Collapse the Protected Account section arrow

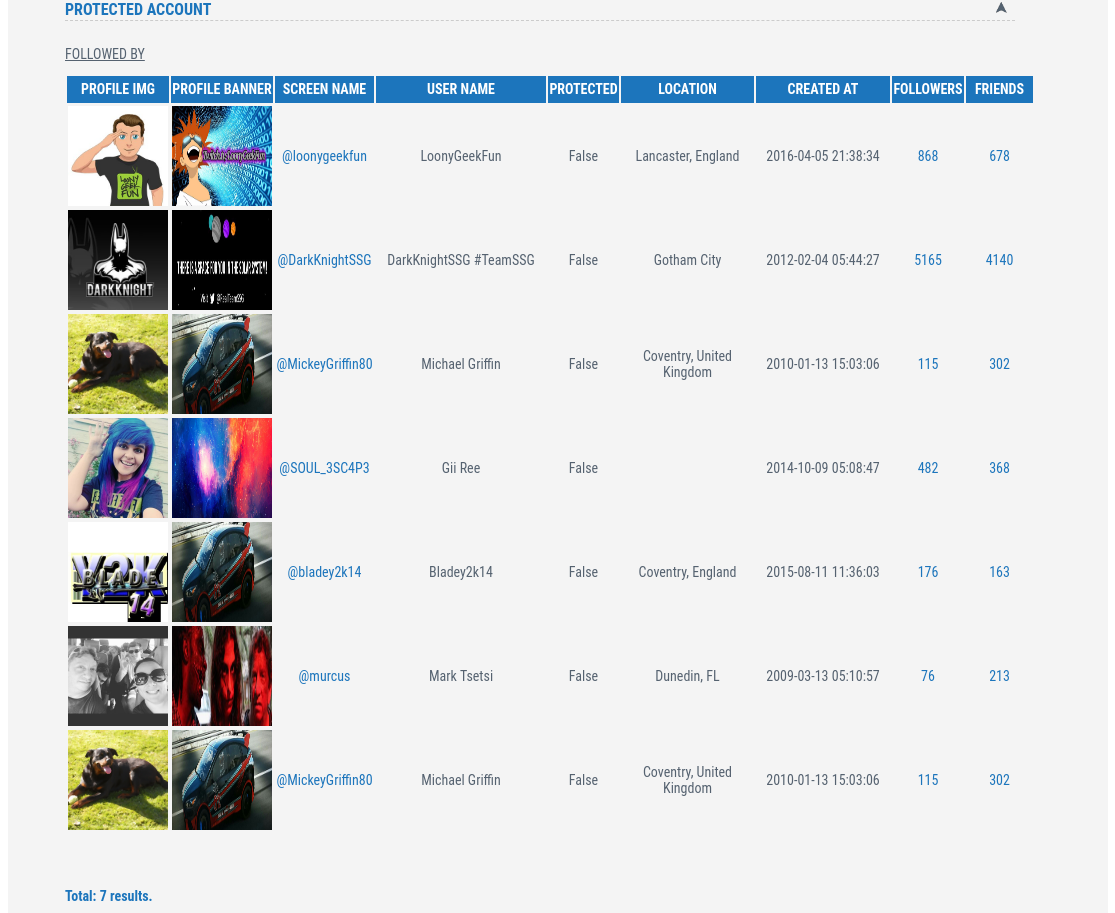tap(1001, 8)
